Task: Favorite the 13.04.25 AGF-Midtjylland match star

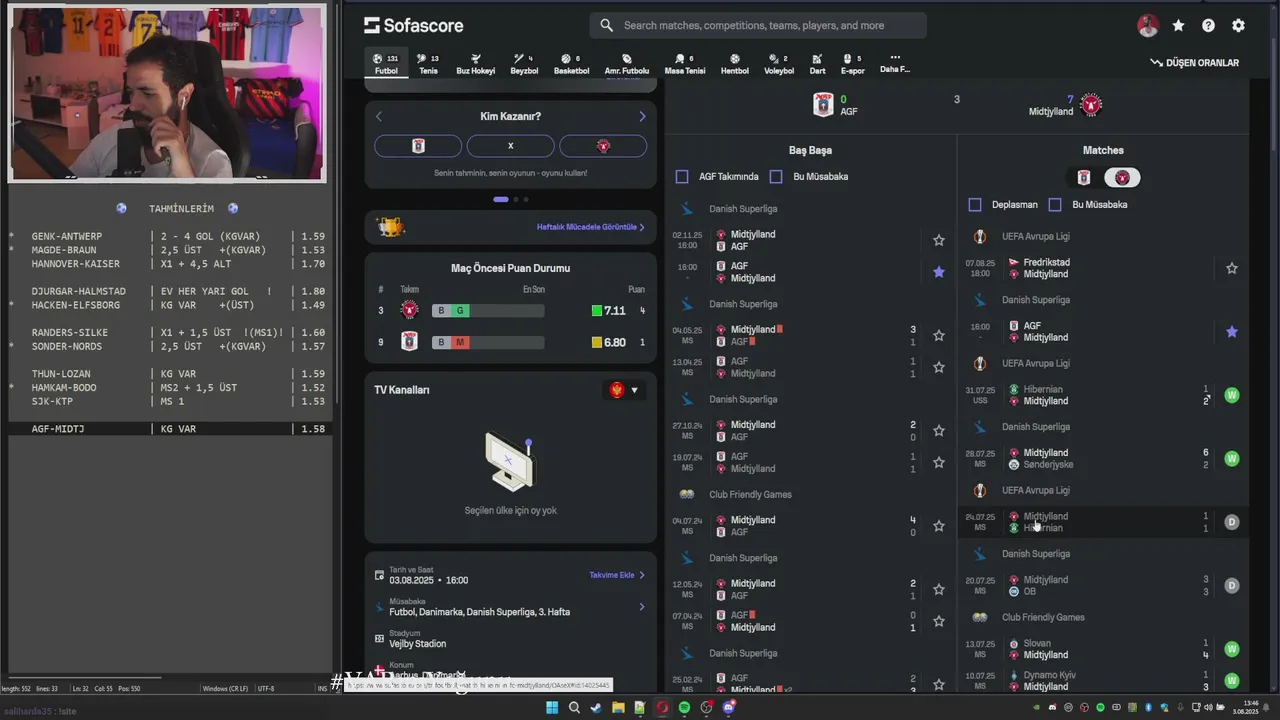Action: pos(939,367)
